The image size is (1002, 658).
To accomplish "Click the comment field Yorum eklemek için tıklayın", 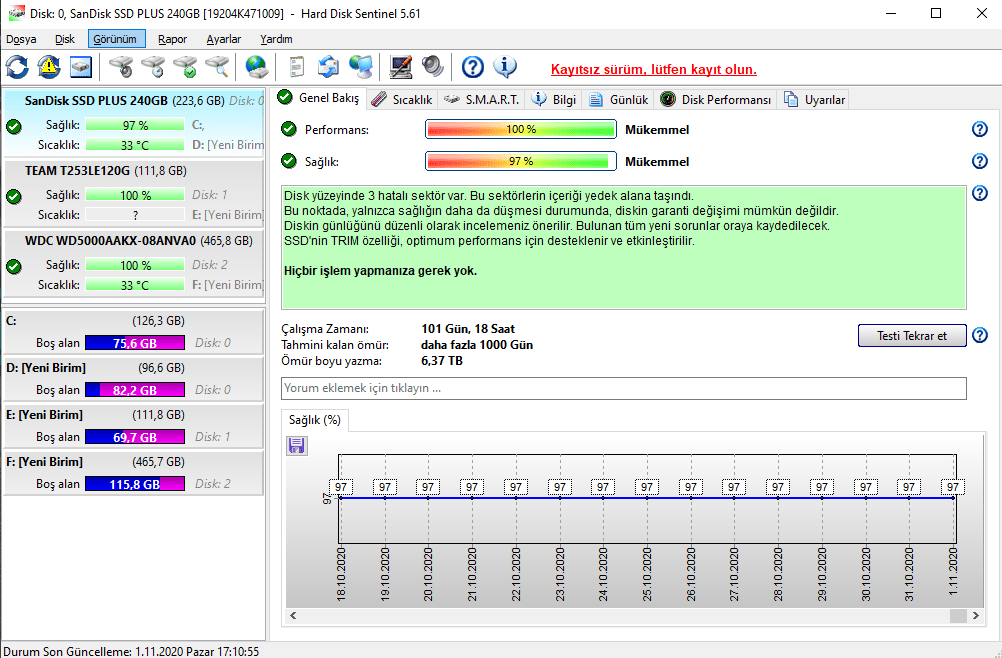I will point(624,388).
